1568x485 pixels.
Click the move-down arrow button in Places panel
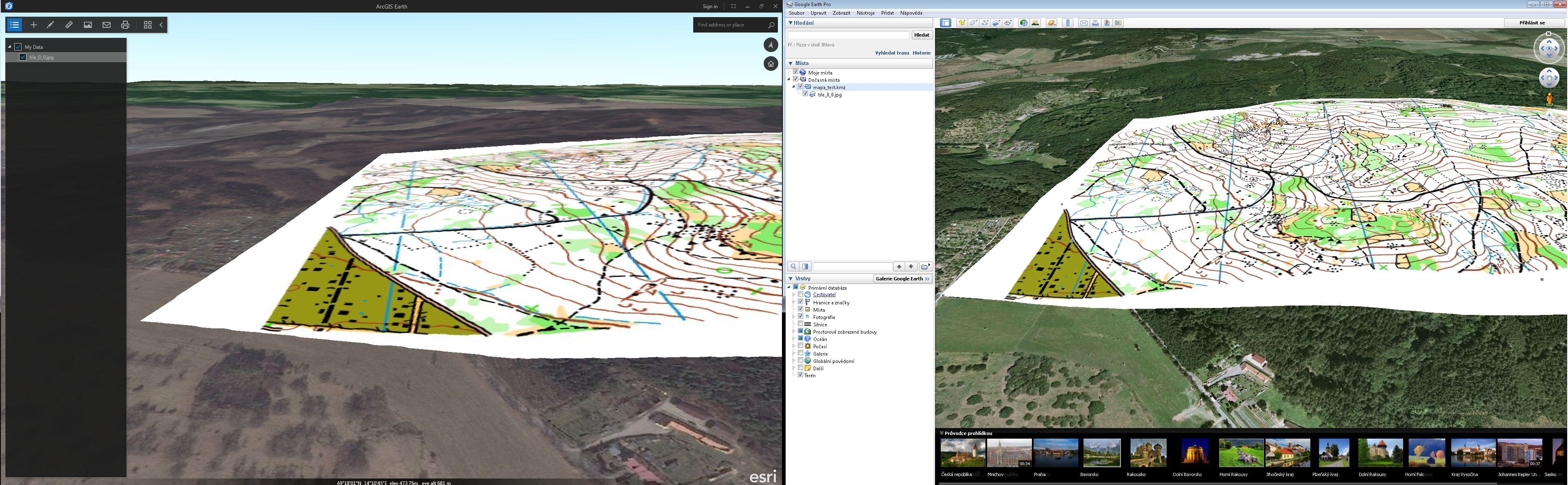pos(911,267)
